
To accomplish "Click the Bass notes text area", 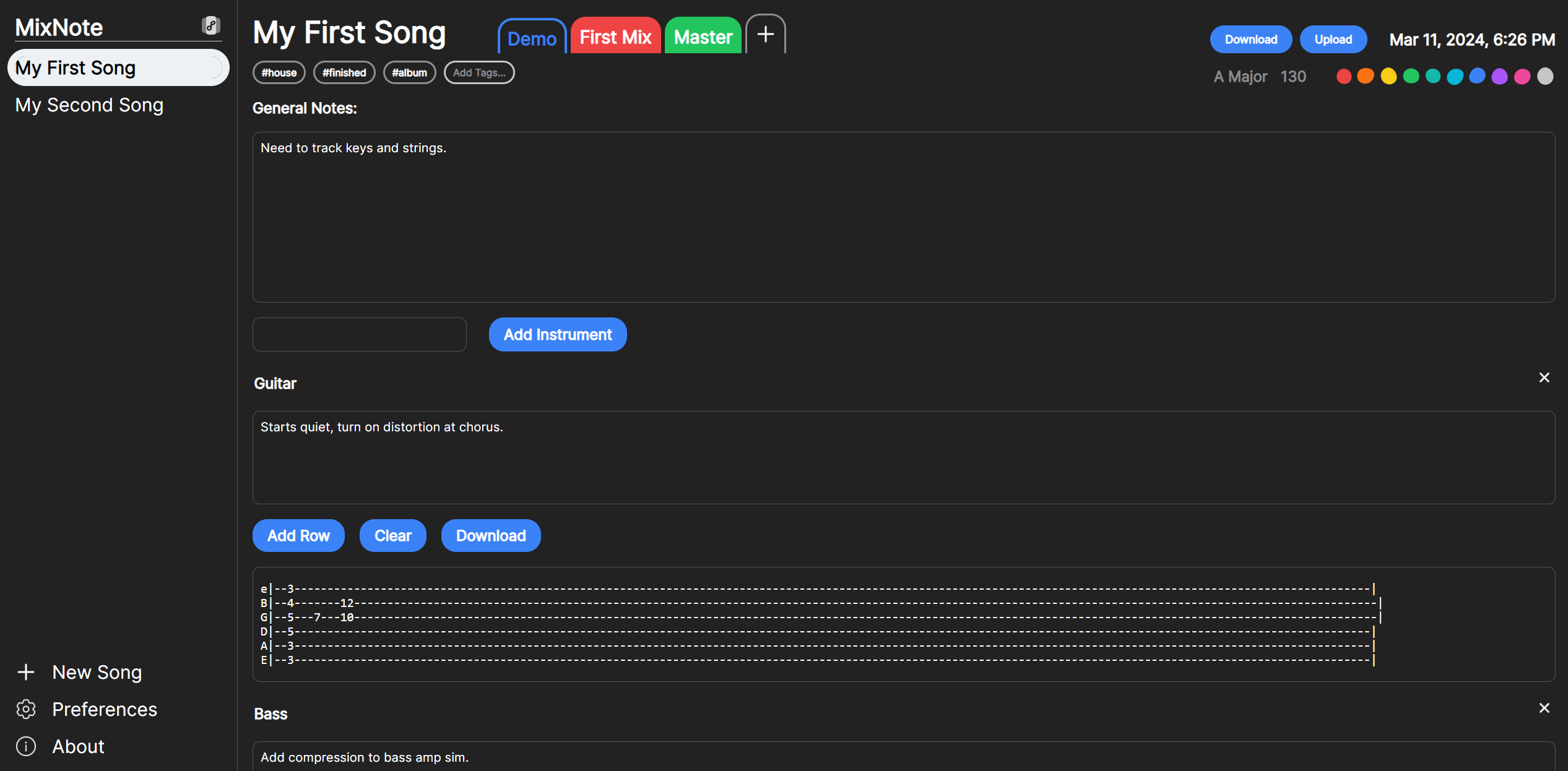I will (x=904, y=757).
